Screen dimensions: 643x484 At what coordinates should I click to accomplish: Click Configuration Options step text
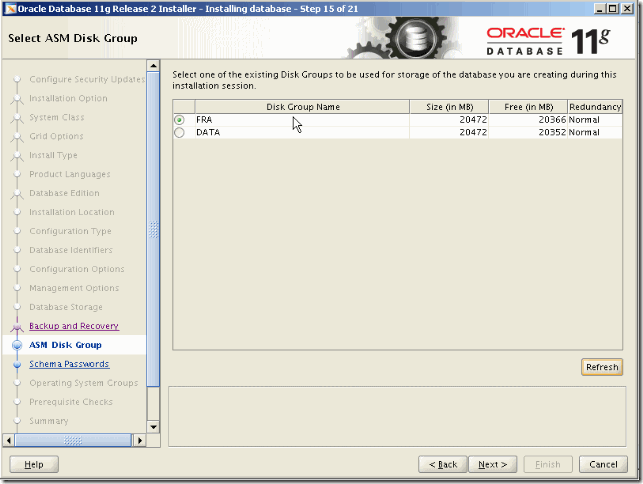pyautogui.click(x=77, y=269)
